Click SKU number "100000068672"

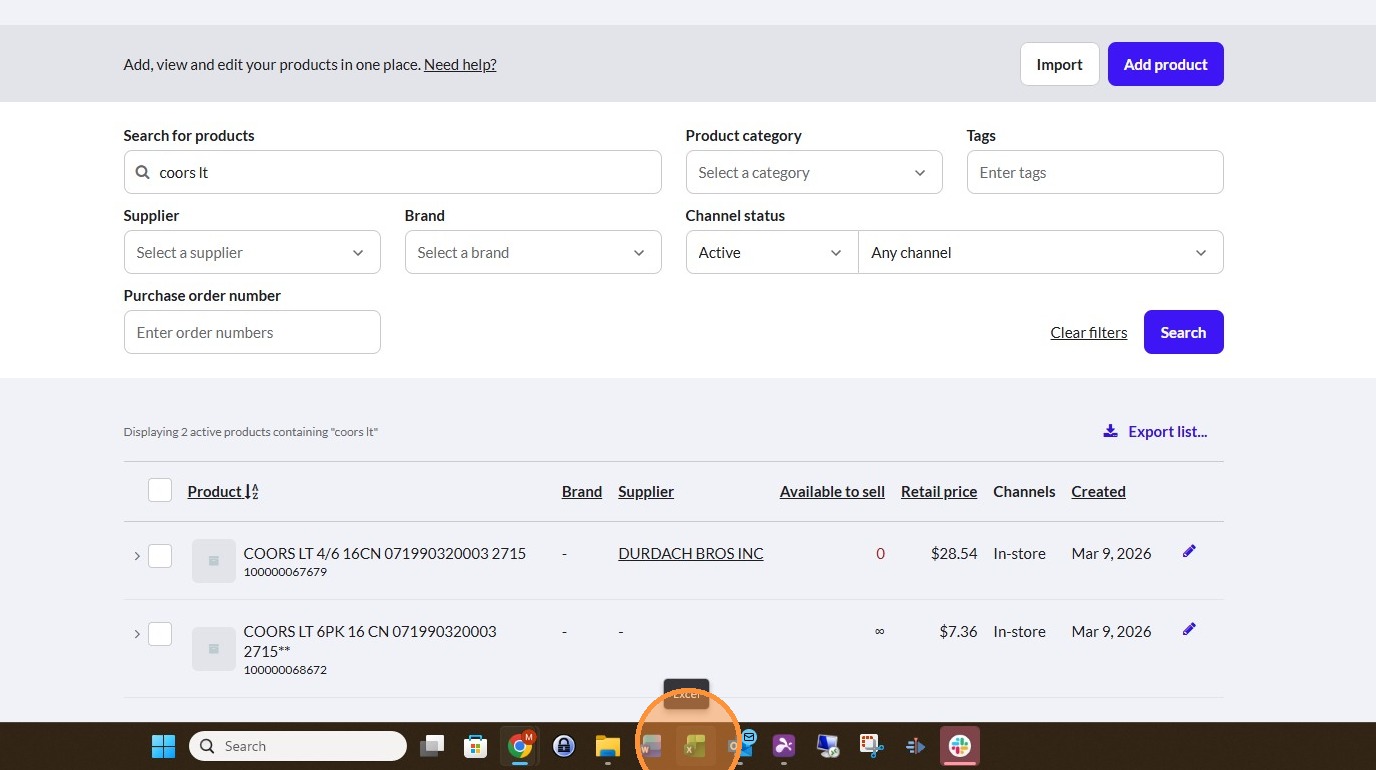click(x=285, y=670)
